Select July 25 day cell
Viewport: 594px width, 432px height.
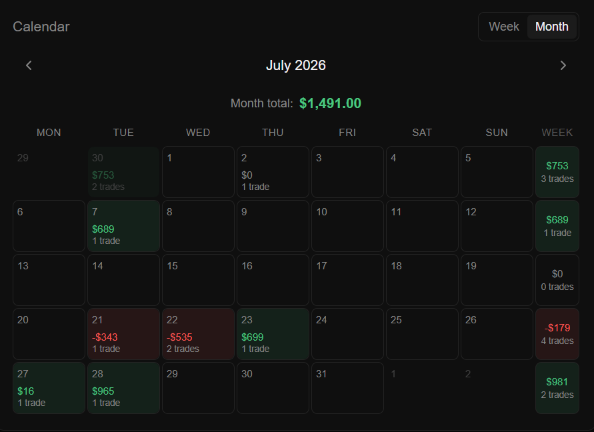422,334
